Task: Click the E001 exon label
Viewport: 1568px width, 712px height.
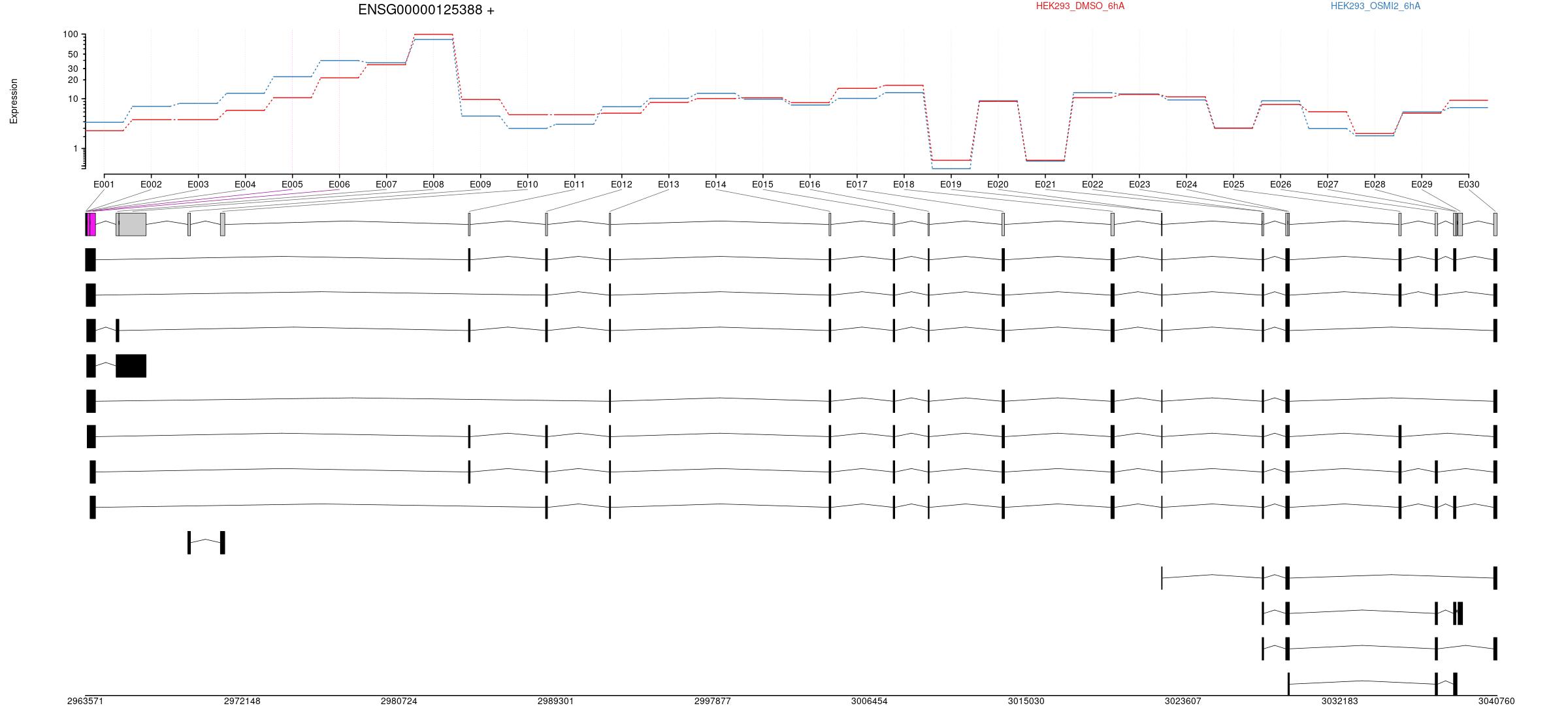Action: point(104,184)
